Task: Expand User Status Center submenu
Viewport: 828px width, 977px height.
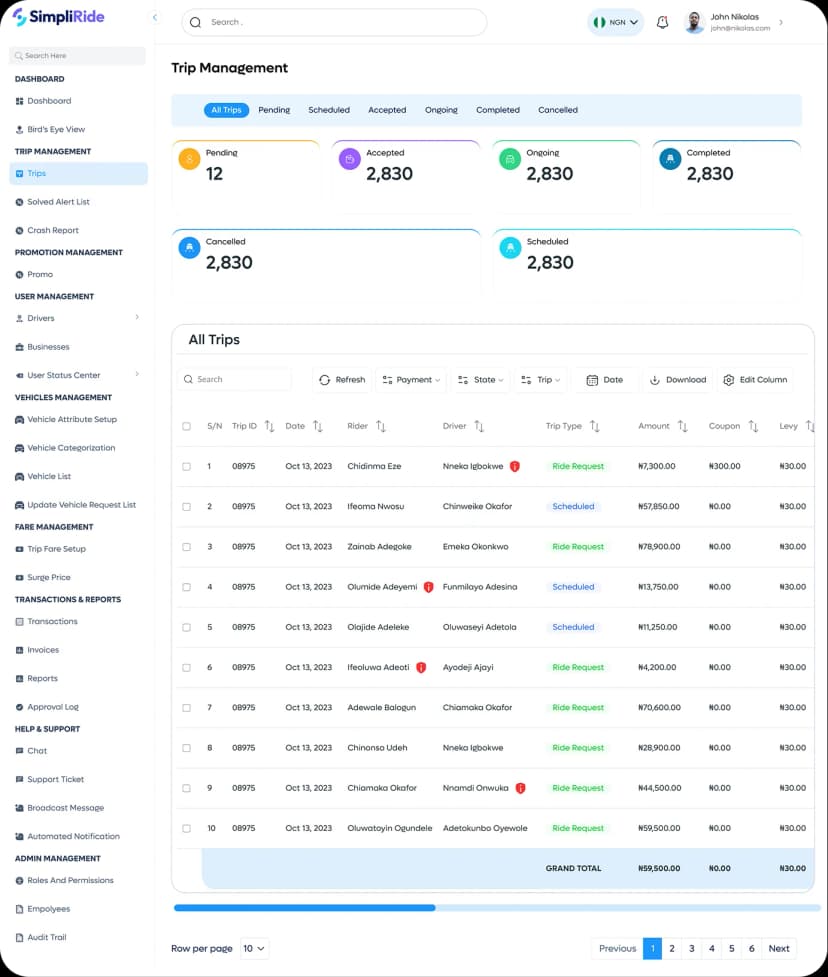Action: pos(137,374)
